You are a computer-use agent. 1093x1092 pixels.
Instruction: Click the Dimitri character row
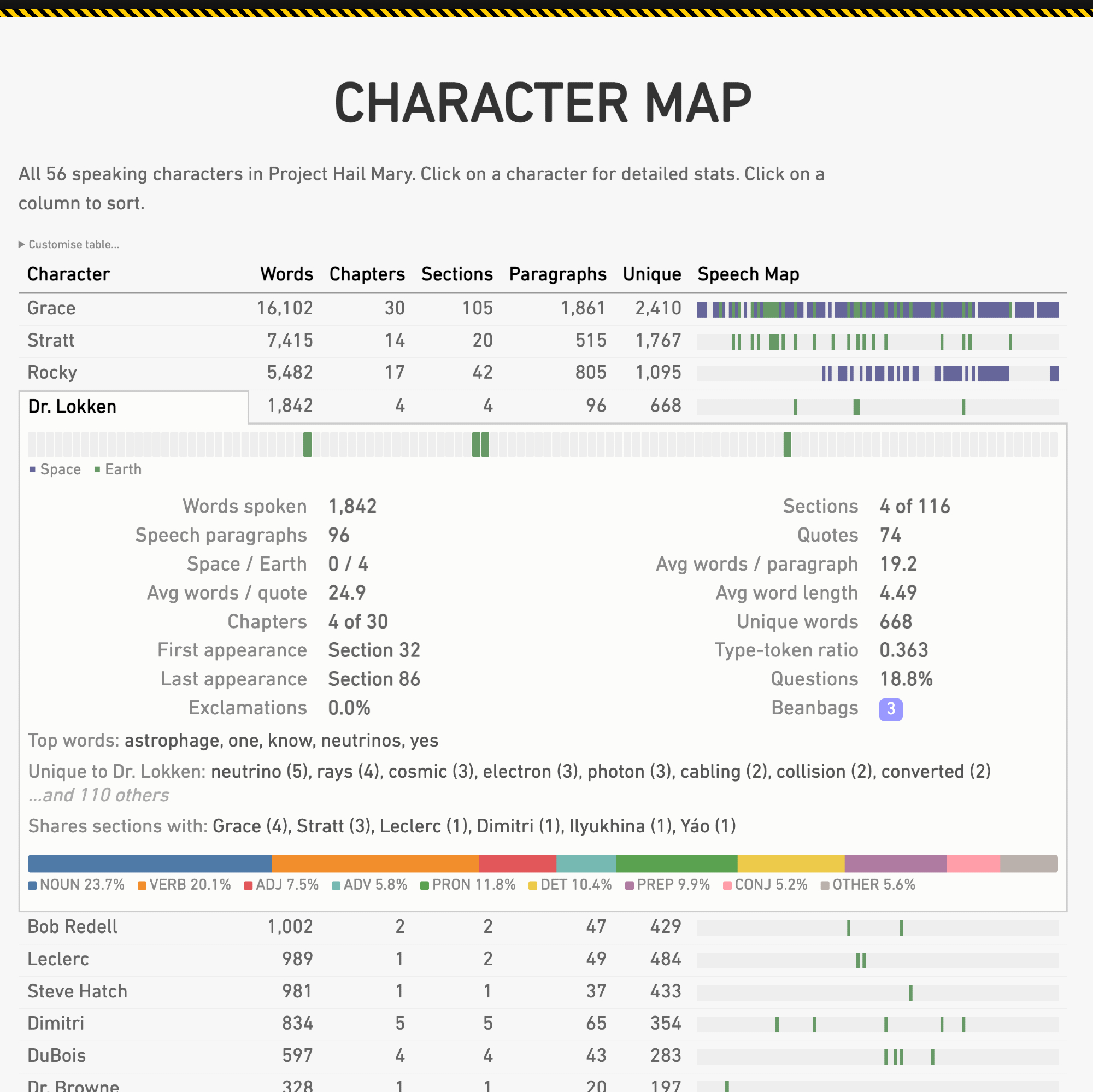click(55, 1024)
